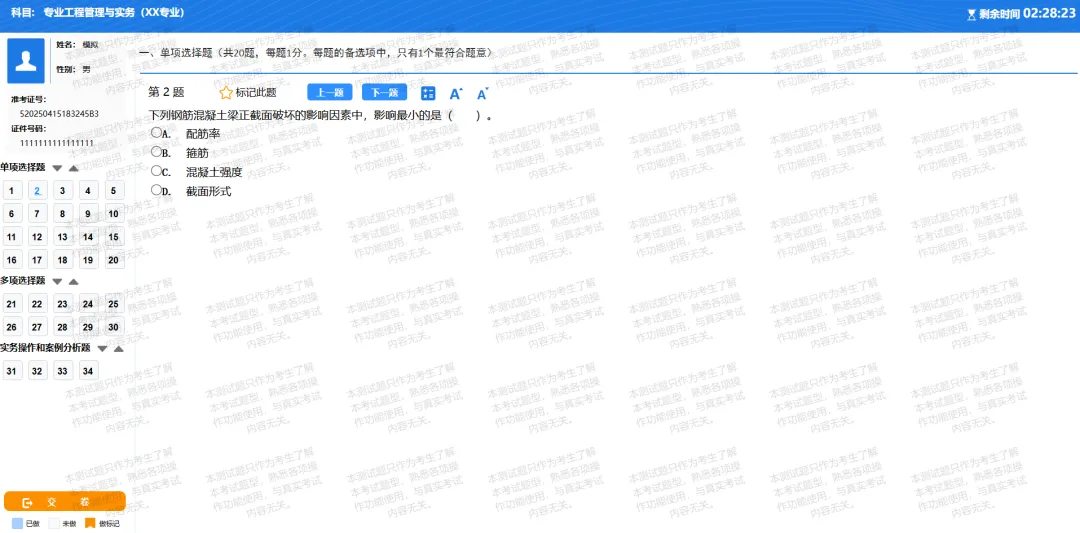Jump to question 3
The image size is (1080, 533).
coord(63,191)
